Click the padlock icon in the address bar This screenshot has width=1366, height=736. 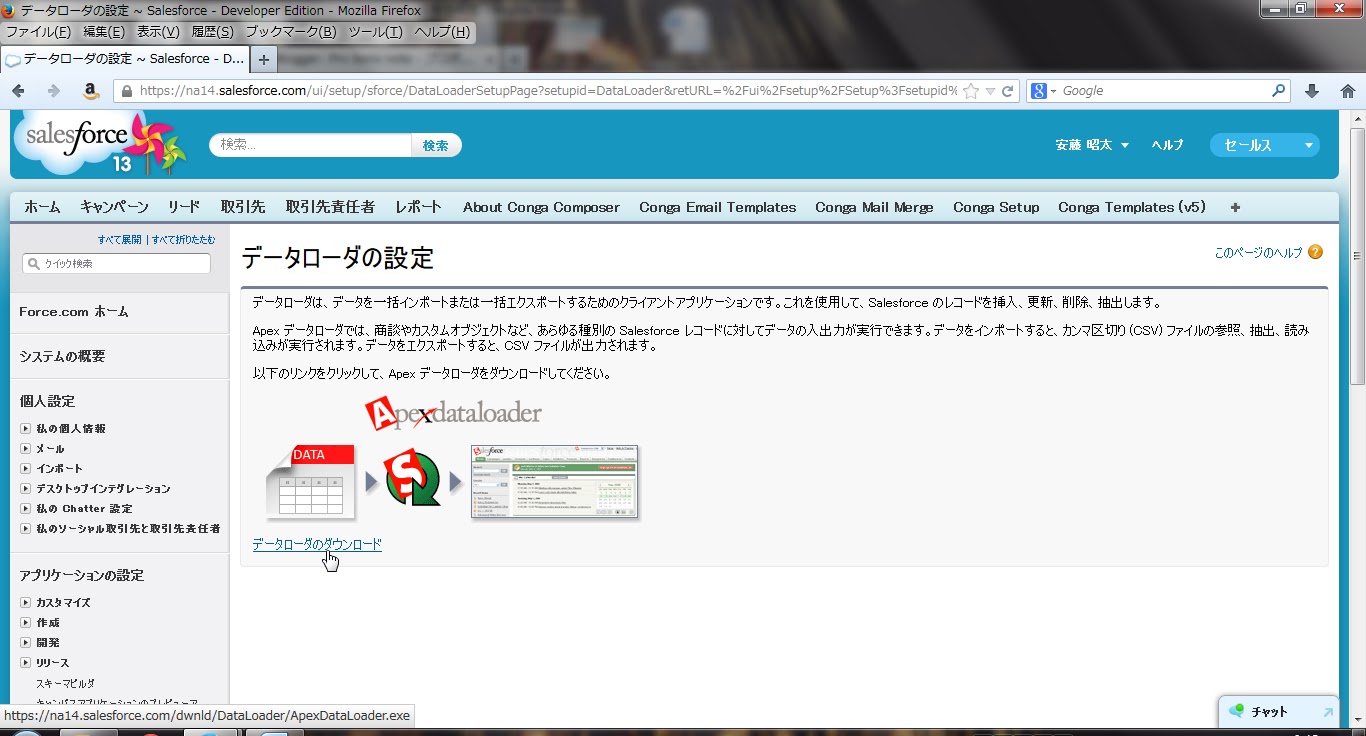(x=127, y=91)
